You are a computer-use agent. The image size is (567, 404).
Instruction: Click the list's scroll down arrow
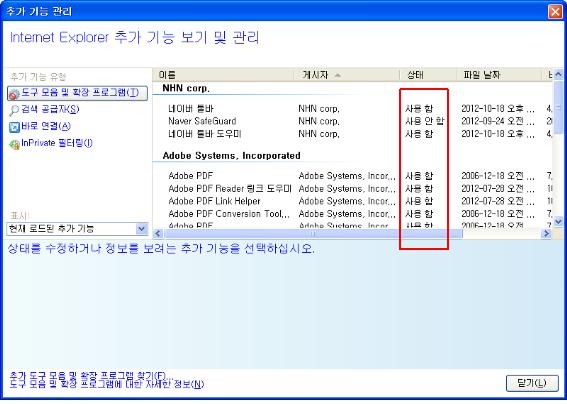coord(558,221)
